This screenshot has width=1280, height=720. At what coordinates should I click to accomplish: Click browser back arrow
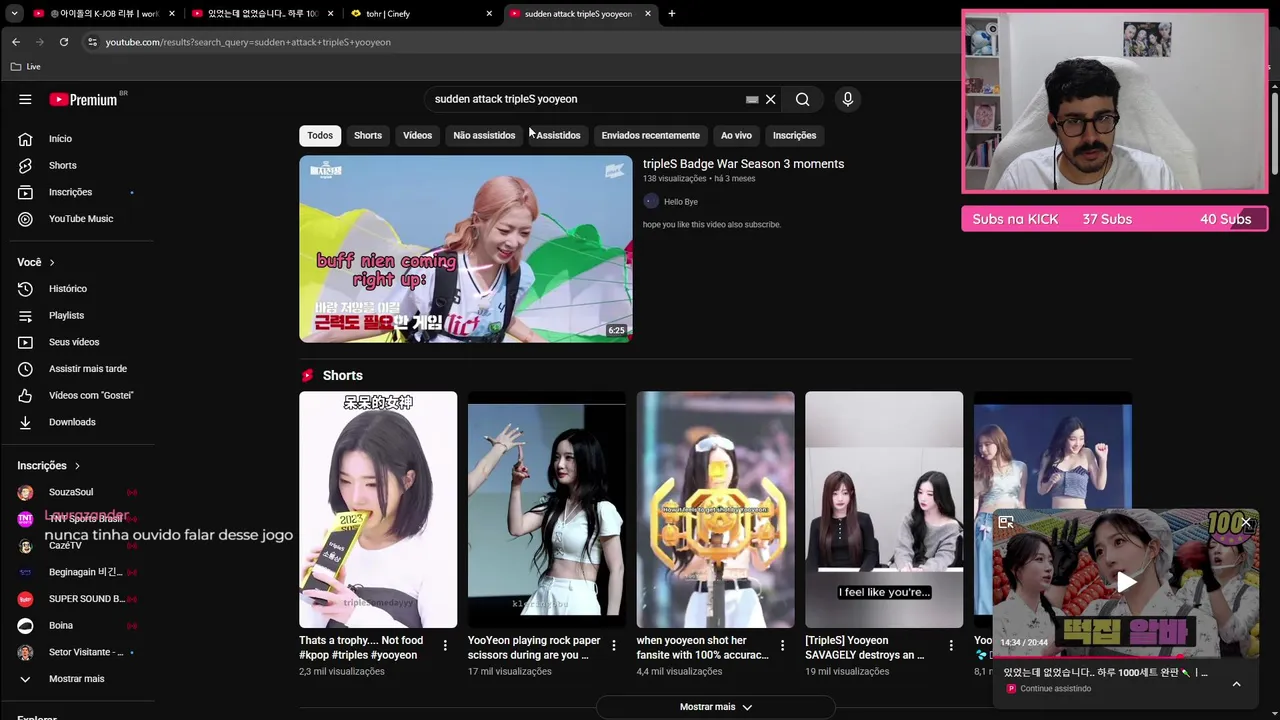point(15,42)
